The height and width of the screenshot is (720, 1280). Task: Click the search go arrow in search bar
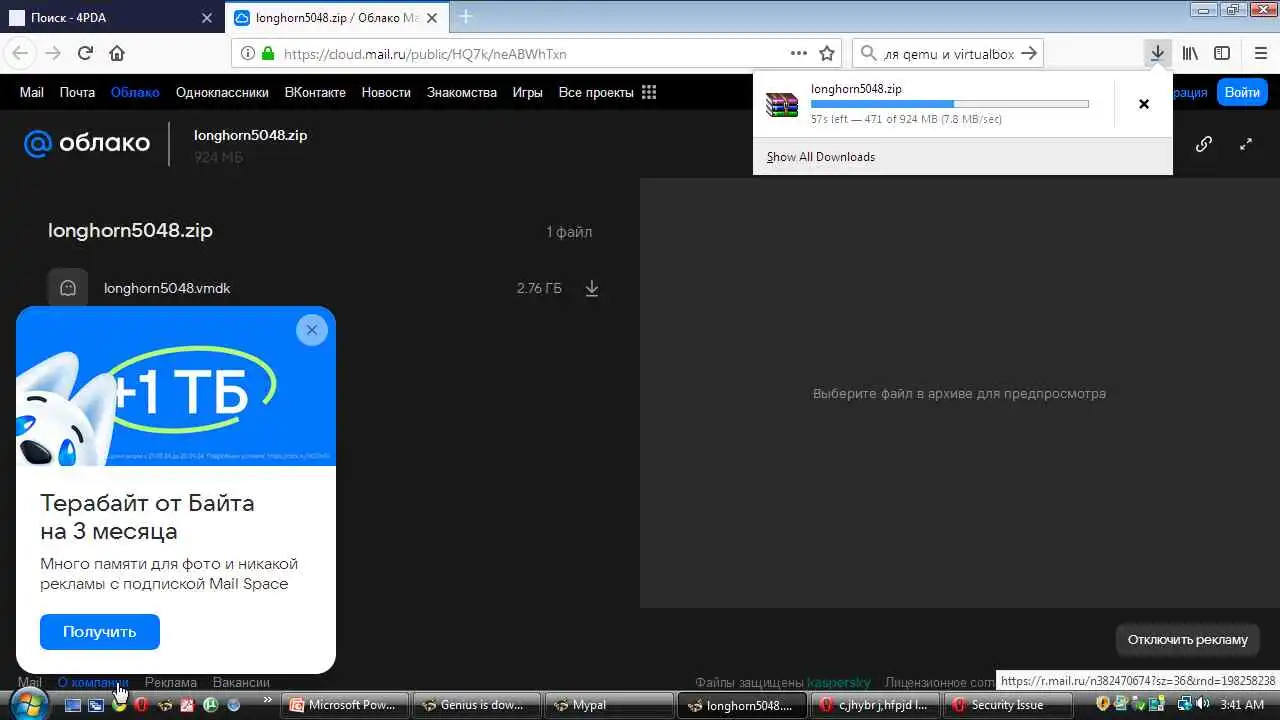pyautogui.click(x=1030, y=53)
